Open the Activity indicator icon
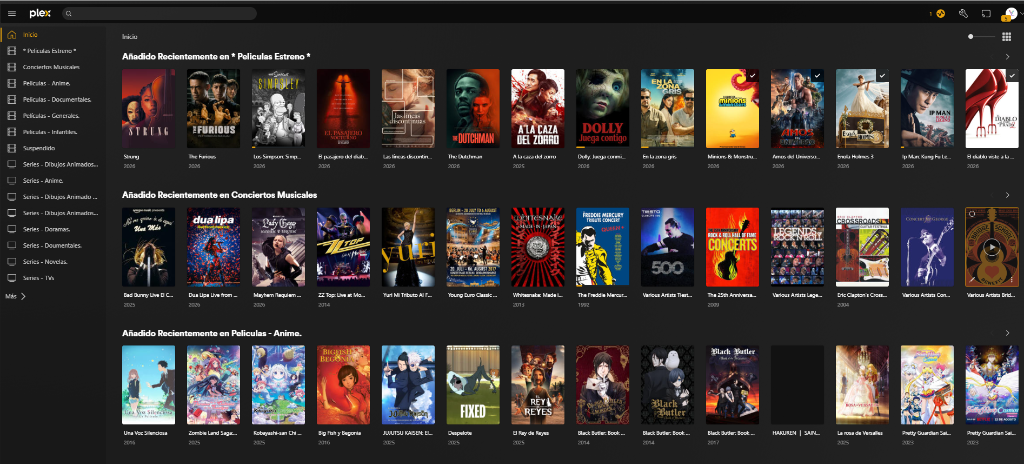1024x464 pixels. point(940,13)
